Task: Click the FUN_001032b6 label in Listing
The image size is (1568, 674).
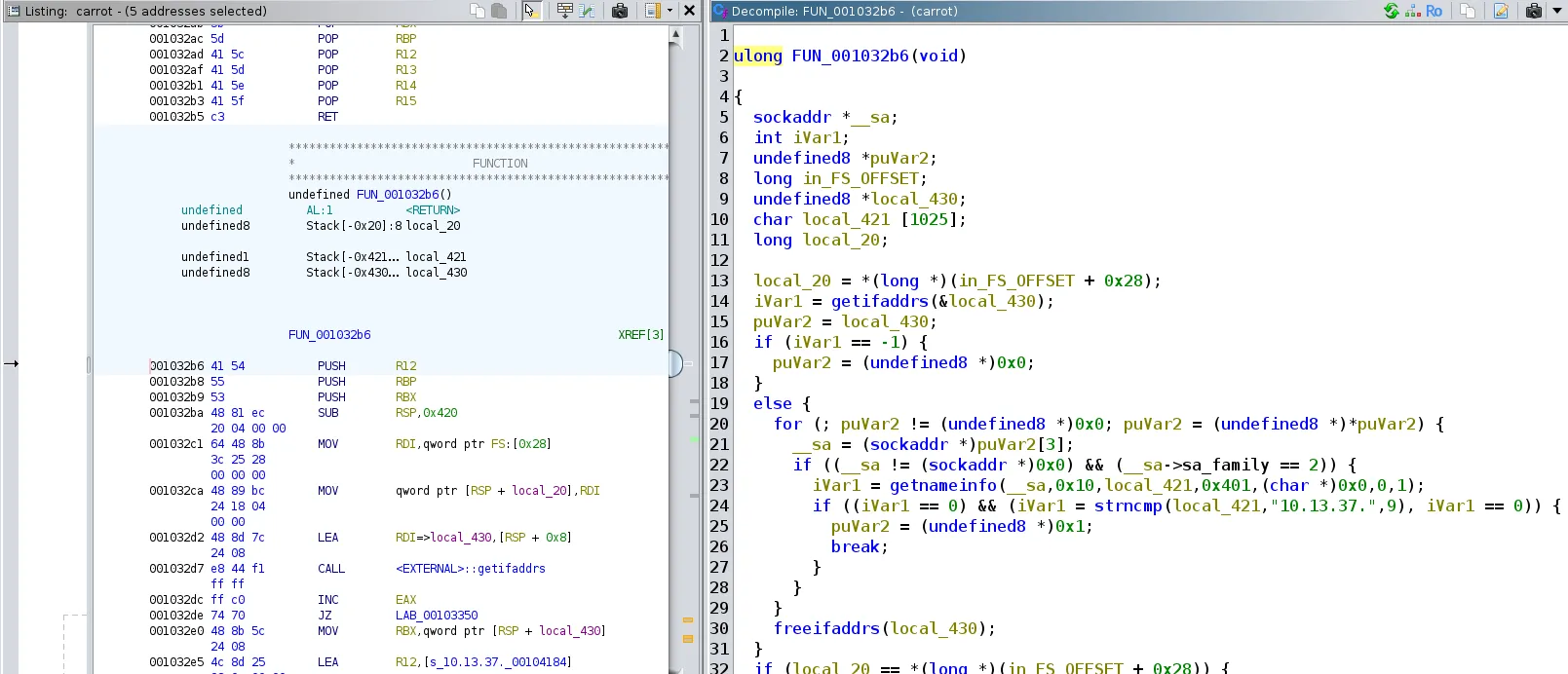Action: [x=329, y=334]
